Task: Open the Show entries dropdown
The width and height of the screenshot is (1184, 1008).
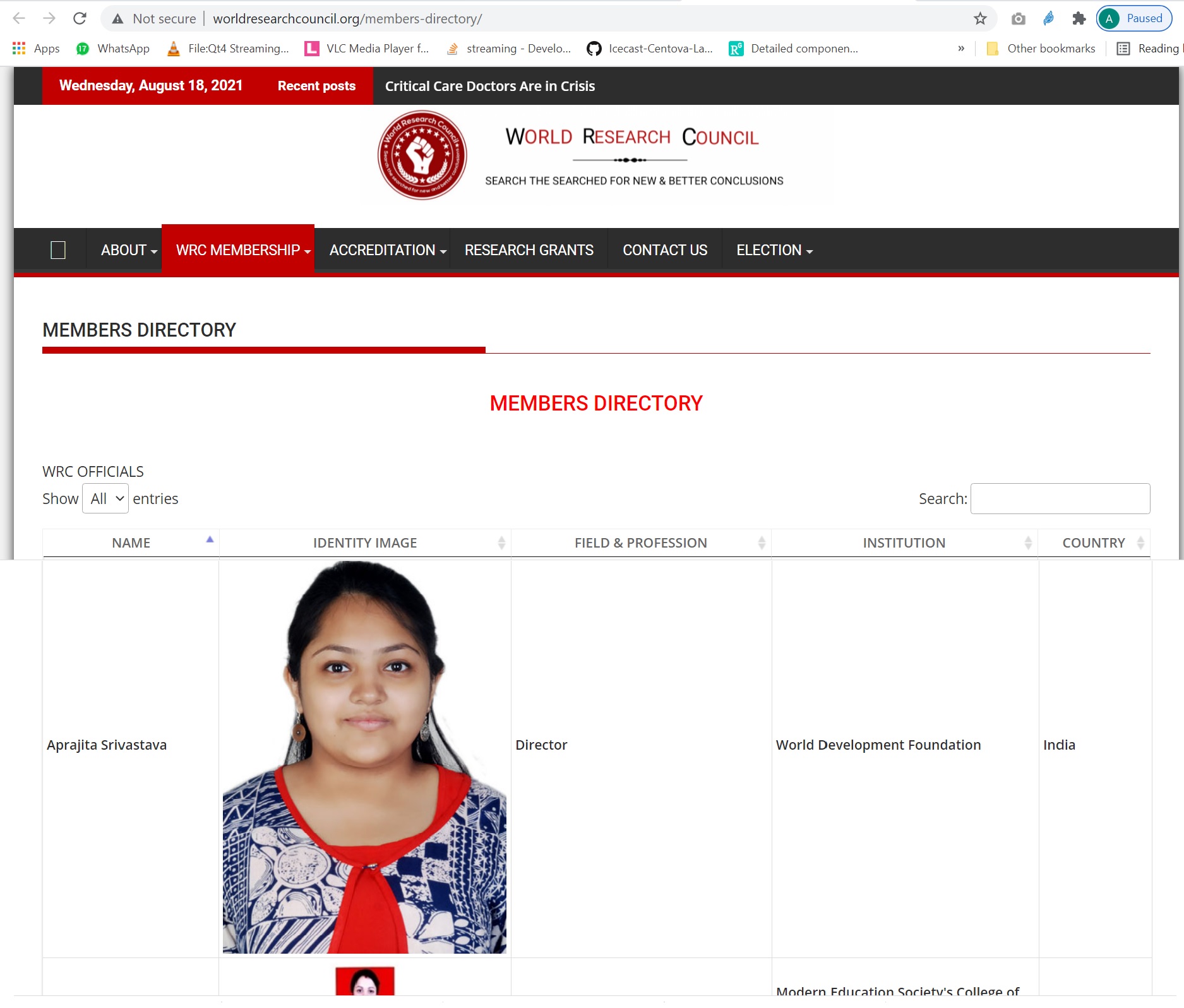Action: pos(105,499)
